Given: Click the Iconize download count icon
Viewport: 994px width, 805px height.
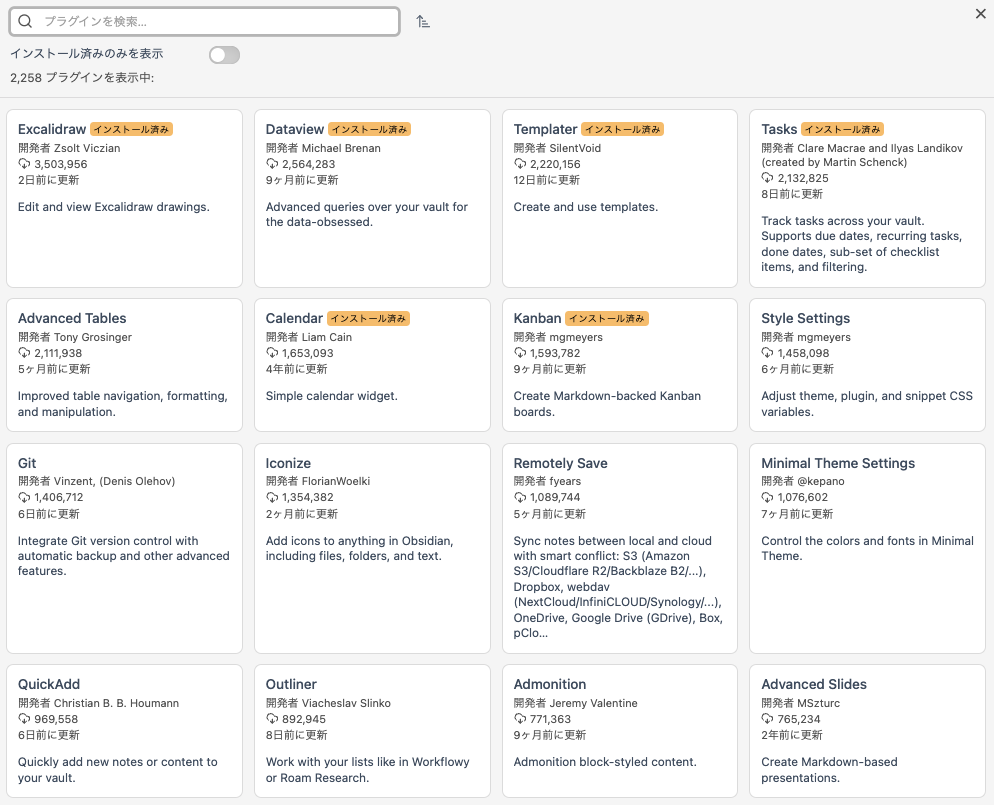Looking at the screenshot, I should [x=272, y=497].
